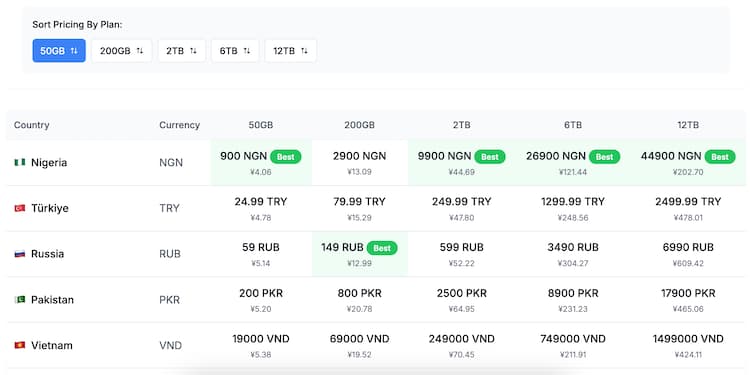
Task: Click the ¥70.45 converted price
Action: pos(462,355)
